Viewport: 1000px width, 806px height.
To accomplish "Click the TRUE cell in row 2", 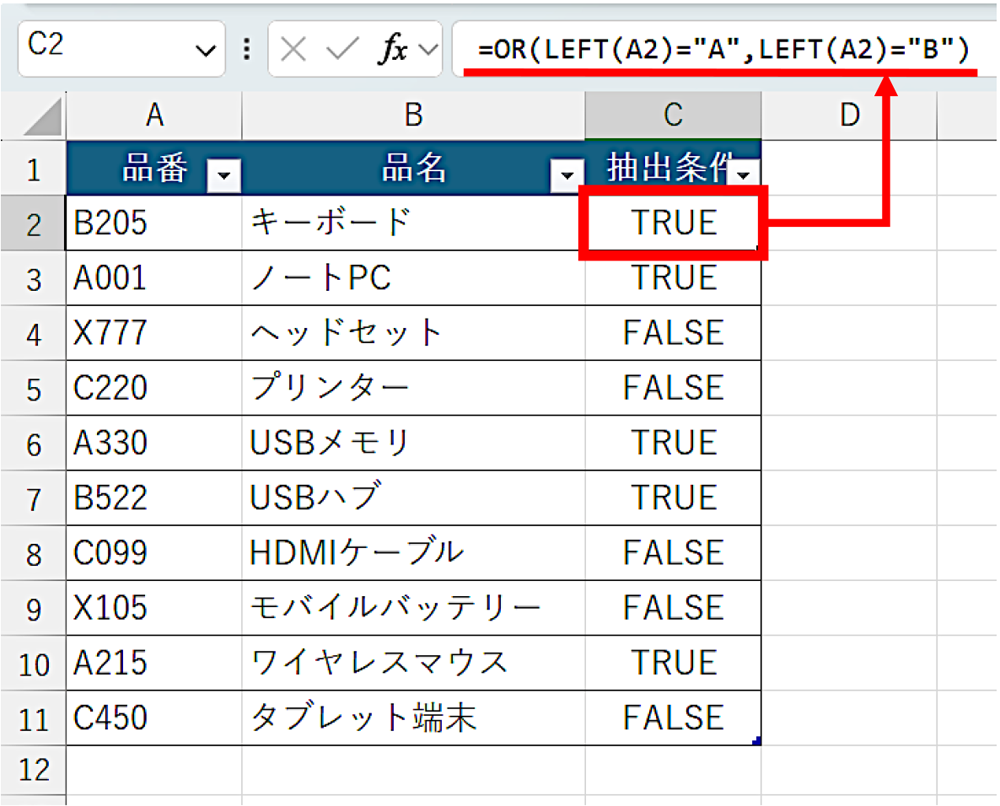I will click(673, 223).
